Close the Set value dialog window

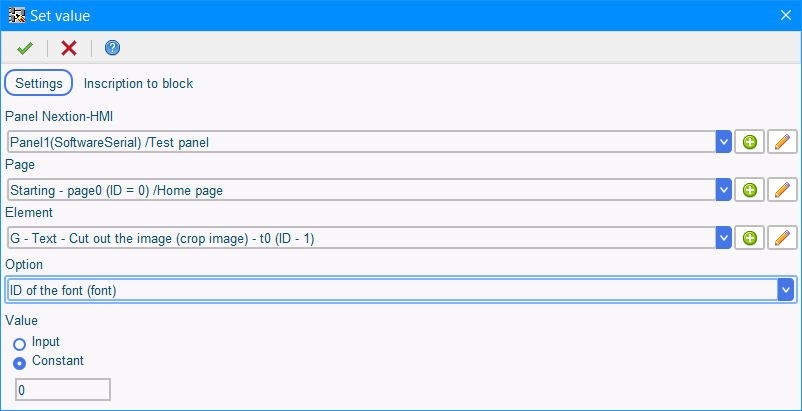[x=786, y=15]
